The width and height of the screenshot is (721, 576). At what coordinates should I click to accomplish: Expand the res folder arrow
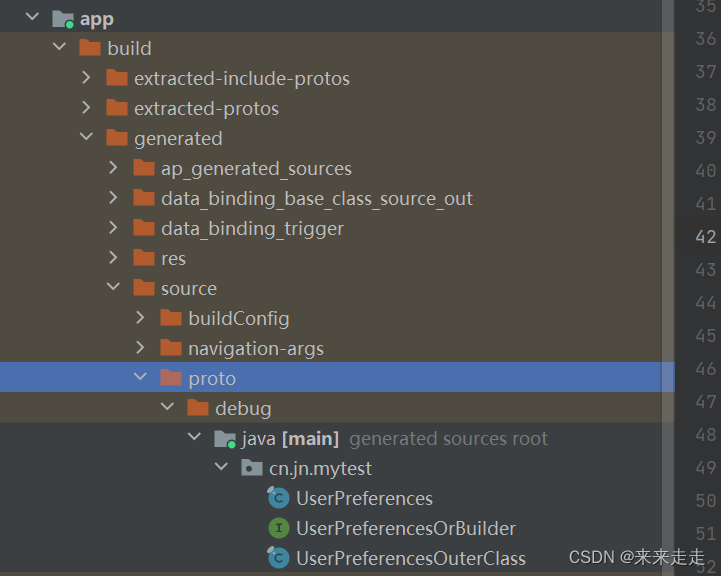pyautogui.click(x=113, y=257)
